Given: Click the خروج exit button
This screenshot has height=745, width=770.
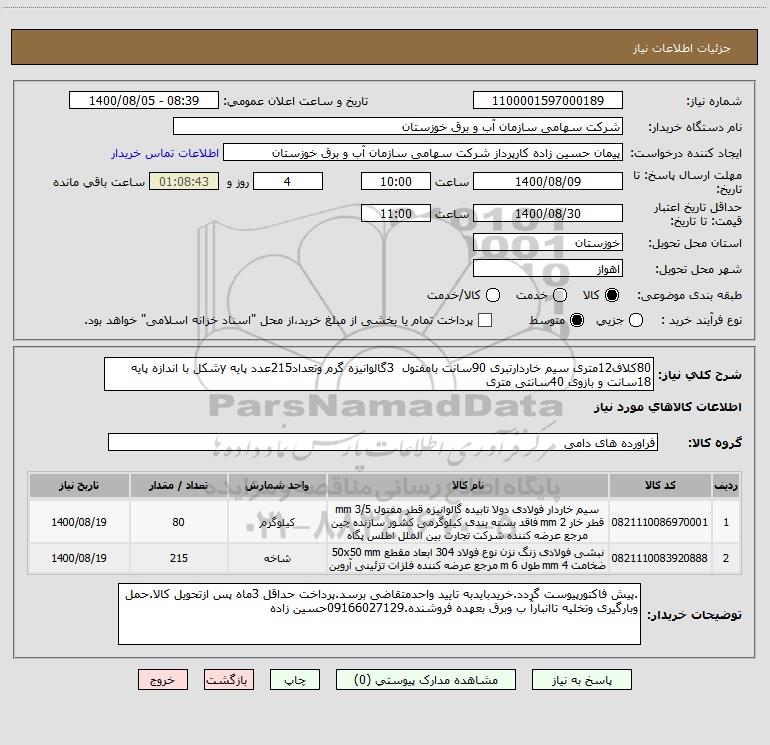Looking at the screenshot, I should pos(163,680).
